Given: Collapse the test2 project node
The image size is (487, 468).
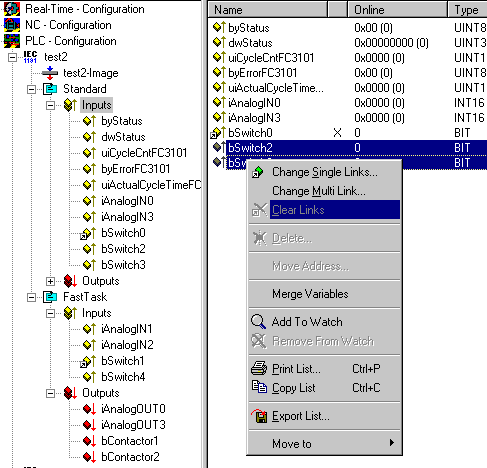Looking at the screenshot, I should tap(12, 58).
